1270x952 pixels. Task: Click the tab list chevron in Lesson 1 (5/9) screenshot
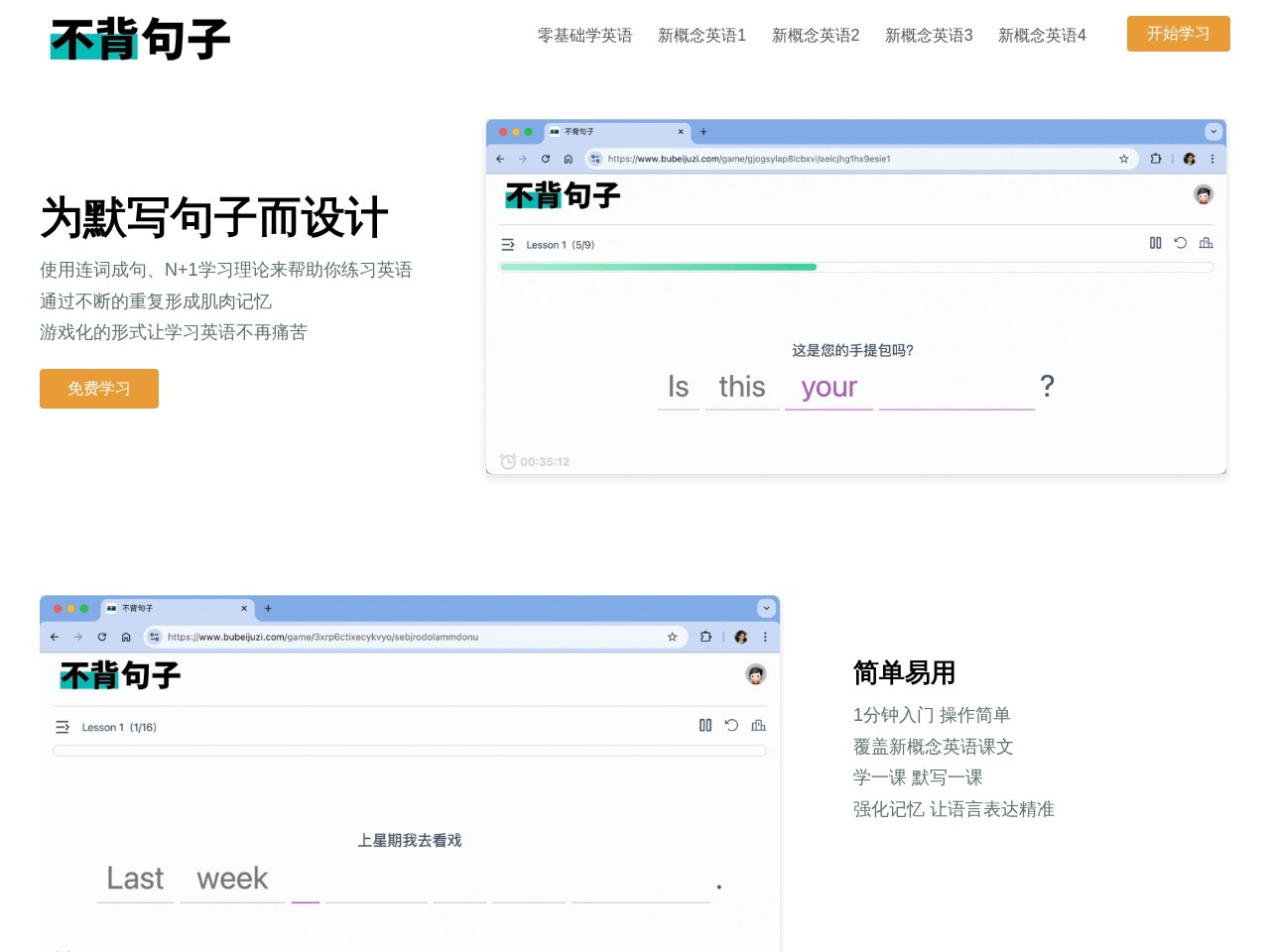1213,132
